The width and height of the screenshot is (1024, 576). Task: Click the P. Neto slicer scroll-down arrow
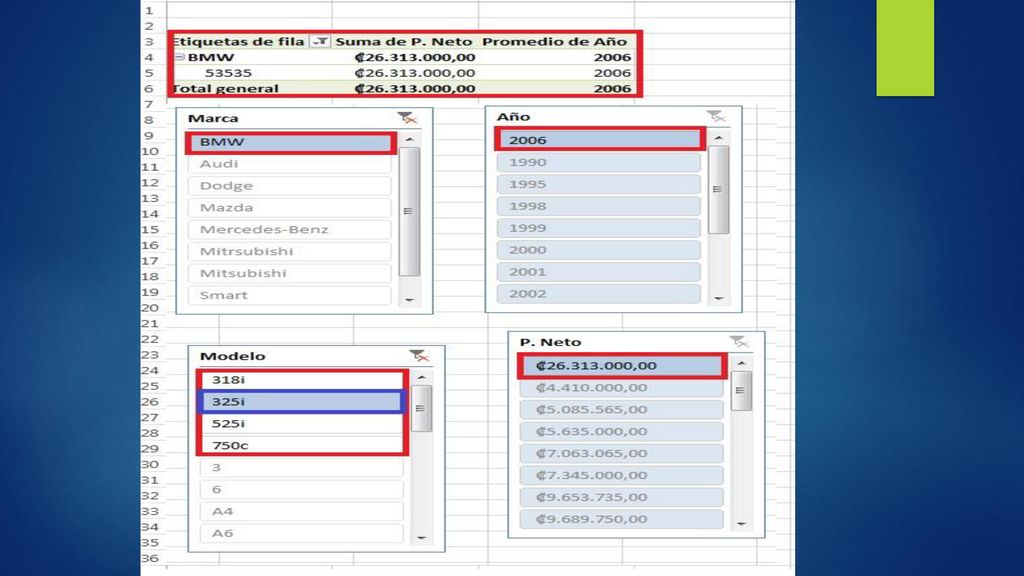741,523
